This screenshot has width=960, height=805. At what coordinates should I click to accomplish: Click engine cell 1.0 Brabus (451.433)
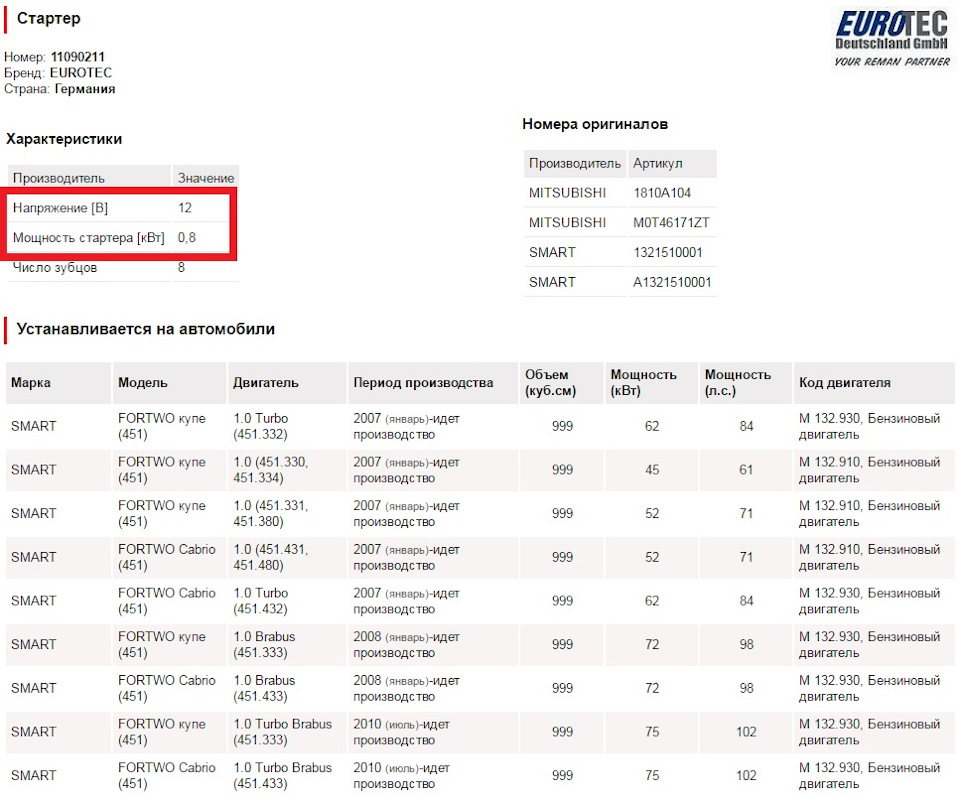click(x=264, y=688)
